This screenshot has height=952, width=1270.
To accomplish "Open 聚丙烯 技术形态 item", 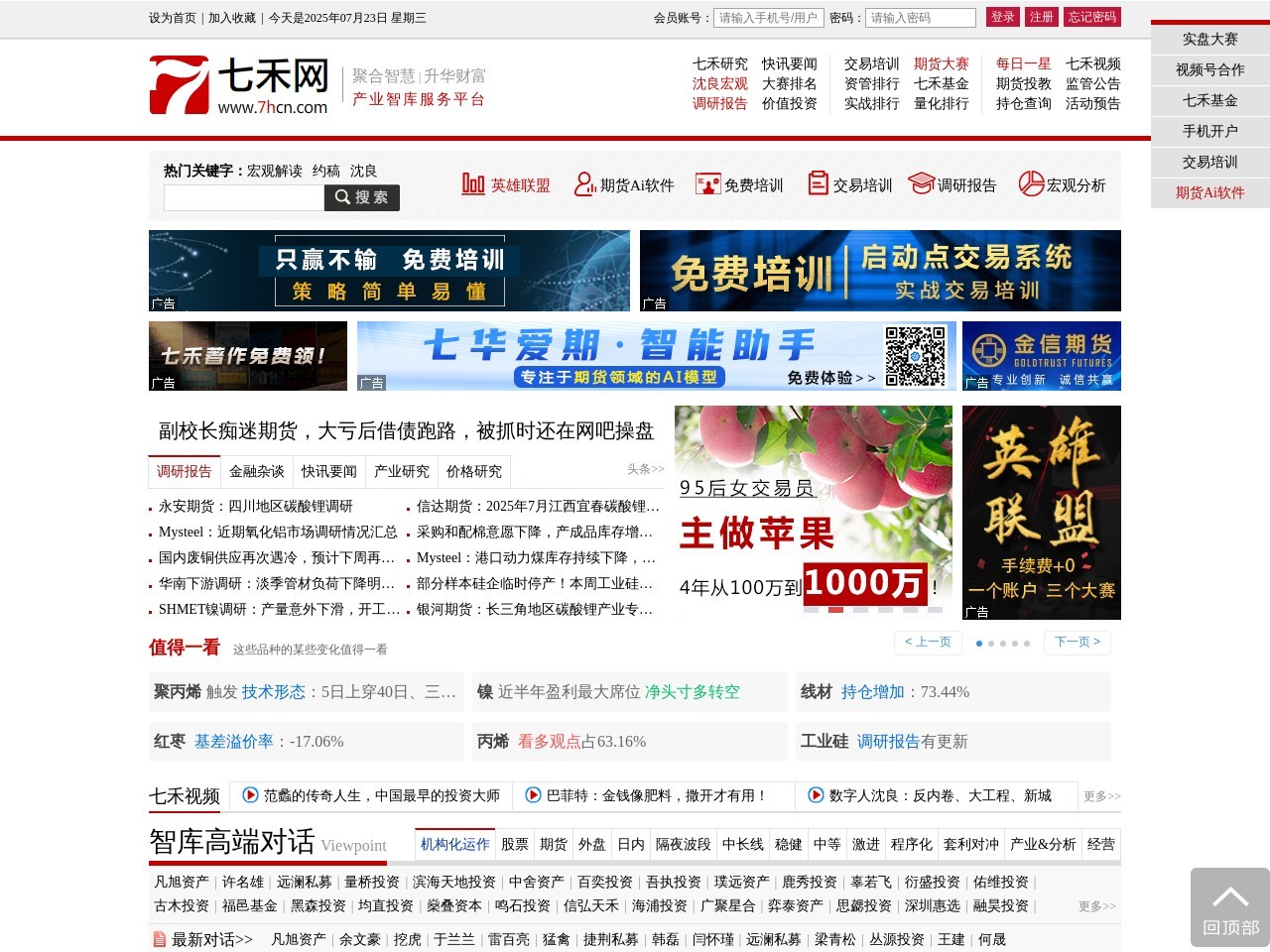I will (306, 692).
